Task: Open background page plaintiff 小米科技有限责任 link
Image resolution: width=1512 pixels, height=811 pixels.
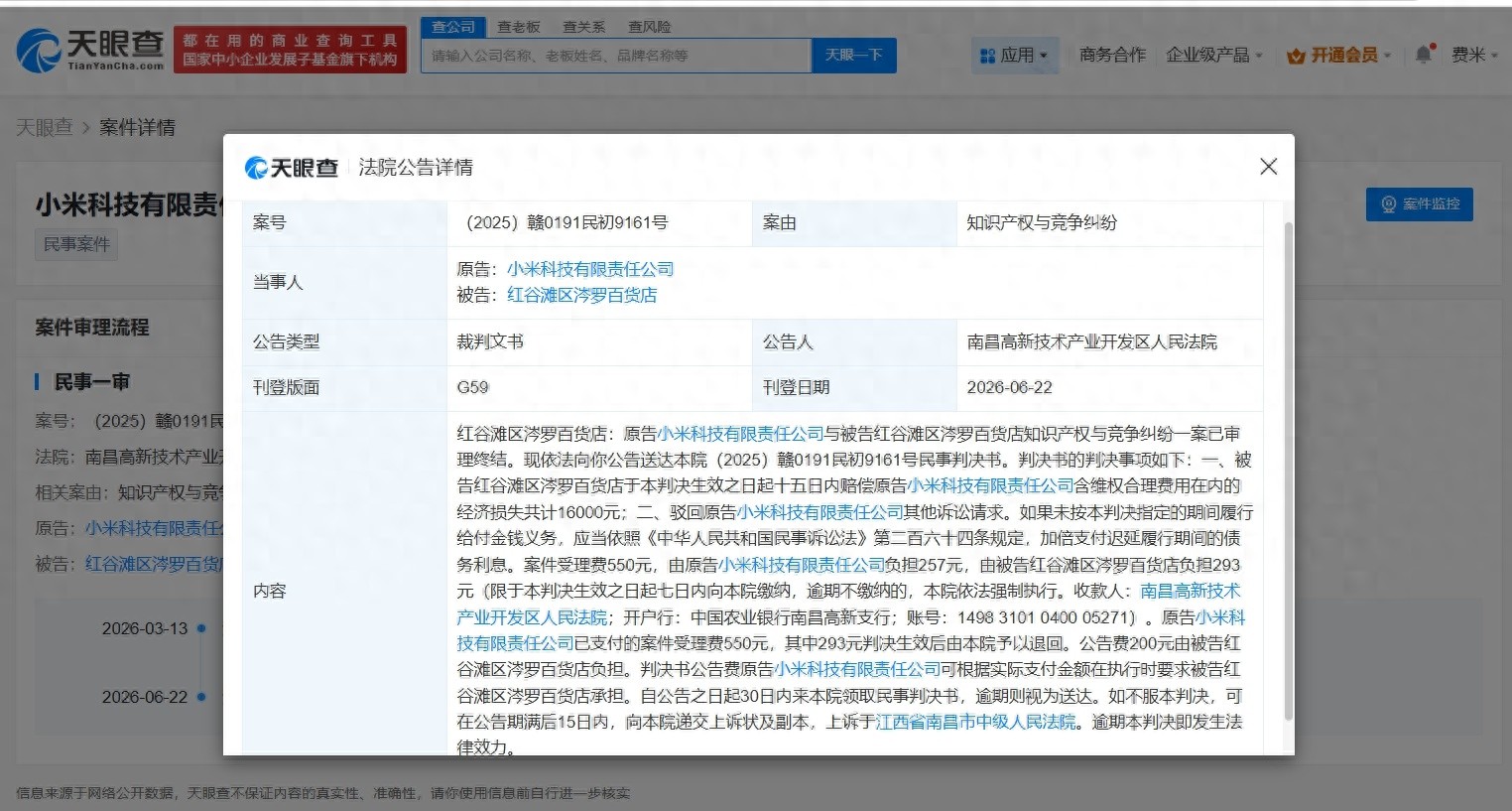Action: (x=154, y=528)
